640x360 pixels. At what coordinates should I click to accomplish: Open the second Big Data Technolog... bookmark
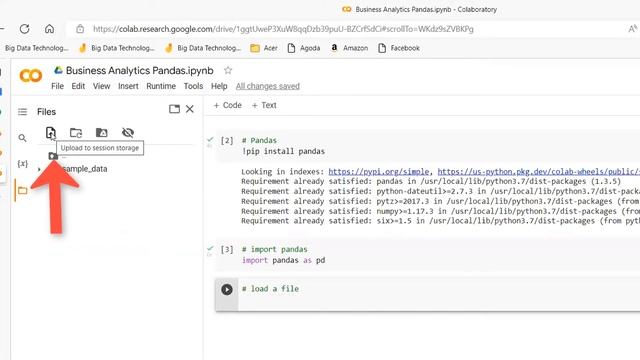[118, 48]
